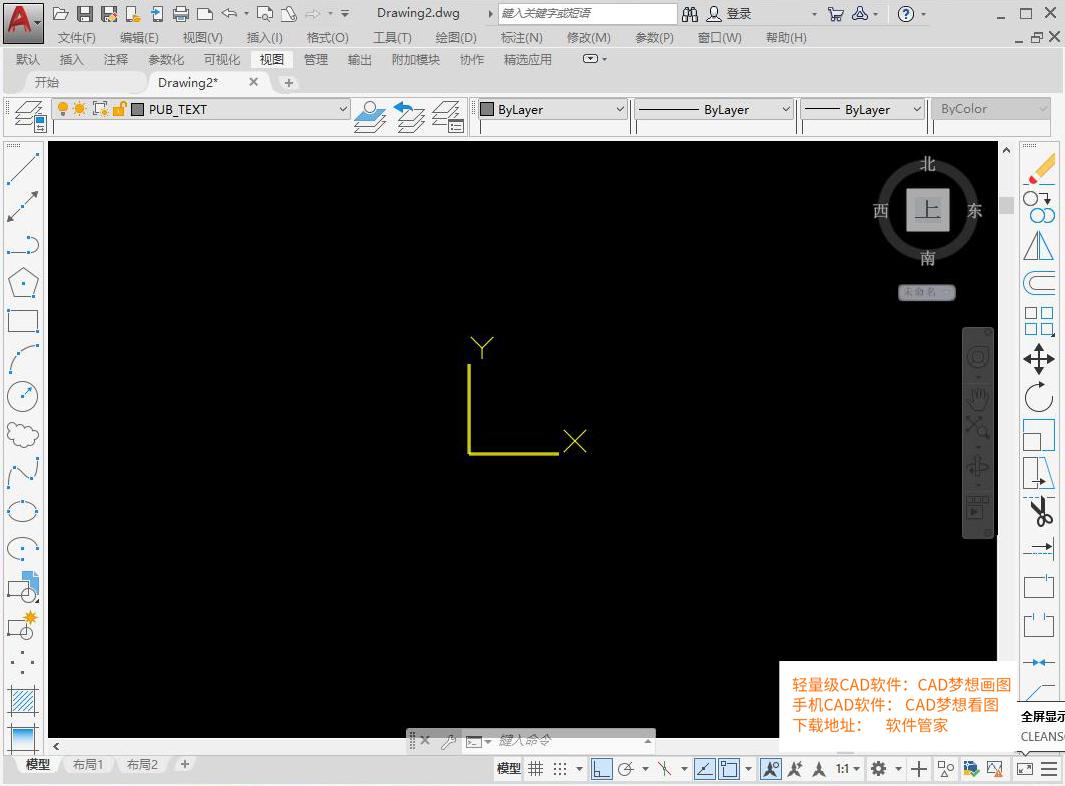
Task: Select the Polygon draw tool
Action: coord(23,283)
